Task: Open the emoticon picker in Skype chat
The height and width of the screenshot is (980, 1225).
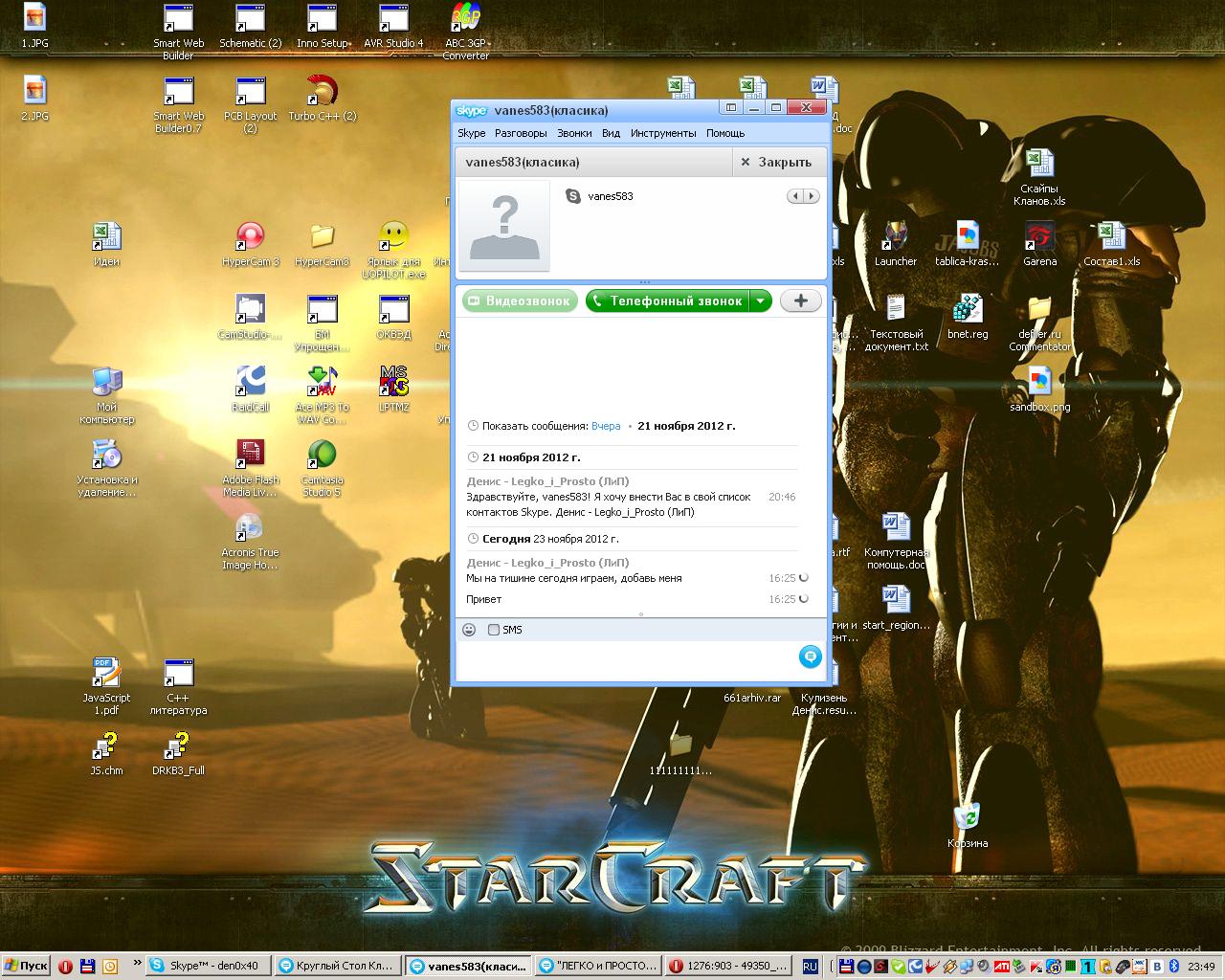Action: 469,630
